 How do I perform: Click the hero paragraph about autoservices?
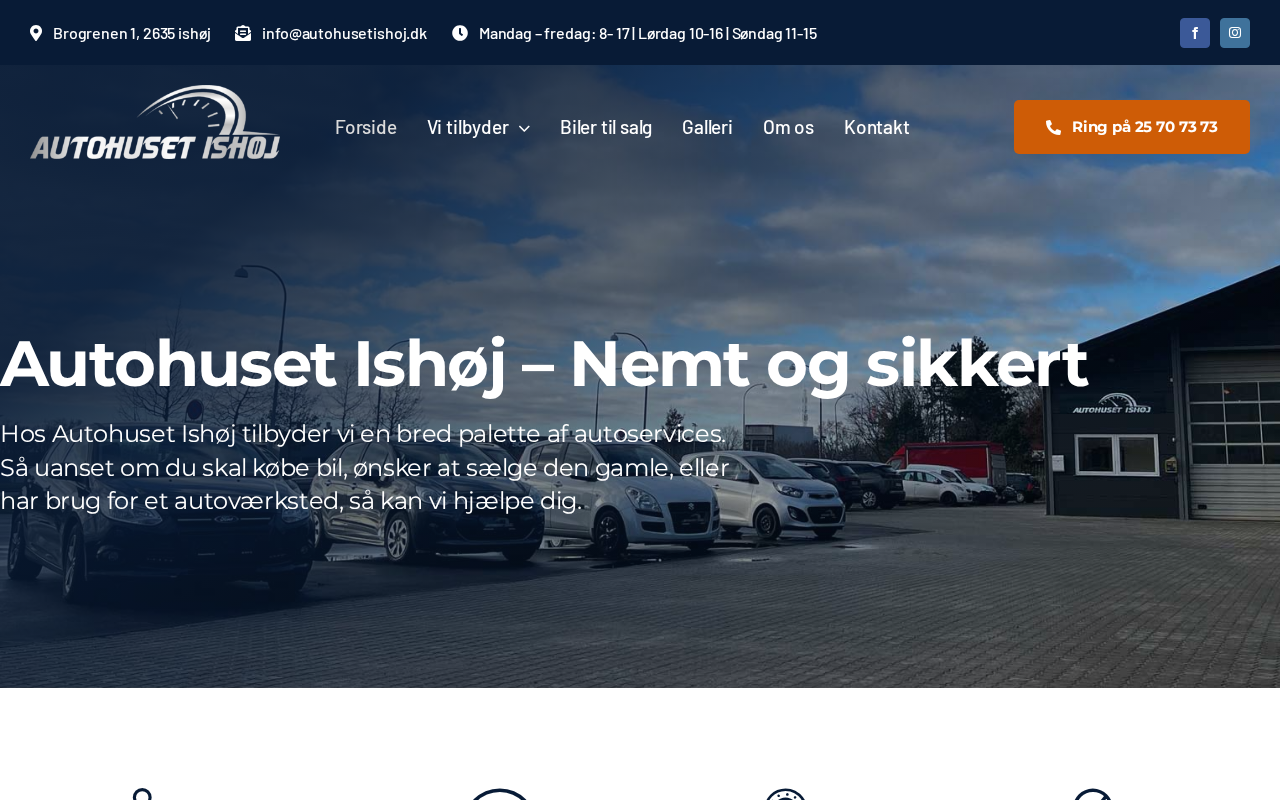pyautogui.click(x=365, y=467)
